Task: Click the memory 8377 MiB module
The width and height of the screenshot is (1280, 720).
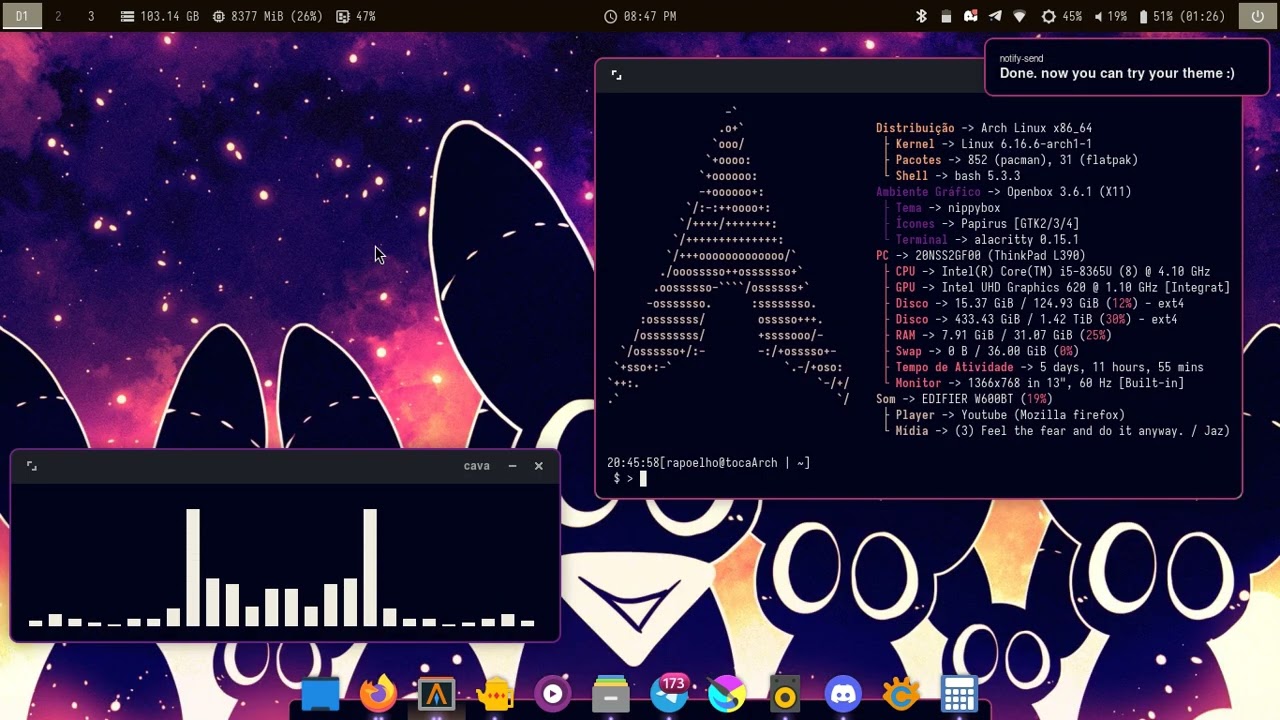Action: [x=267, y=16]
